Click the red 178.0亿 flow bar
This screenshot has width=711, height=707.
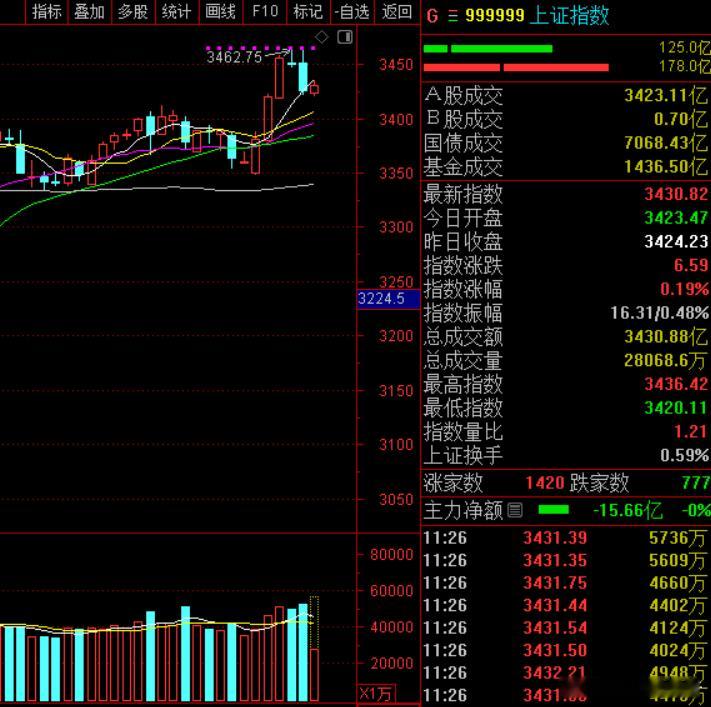pyautogui.click(x=516, y=68)
